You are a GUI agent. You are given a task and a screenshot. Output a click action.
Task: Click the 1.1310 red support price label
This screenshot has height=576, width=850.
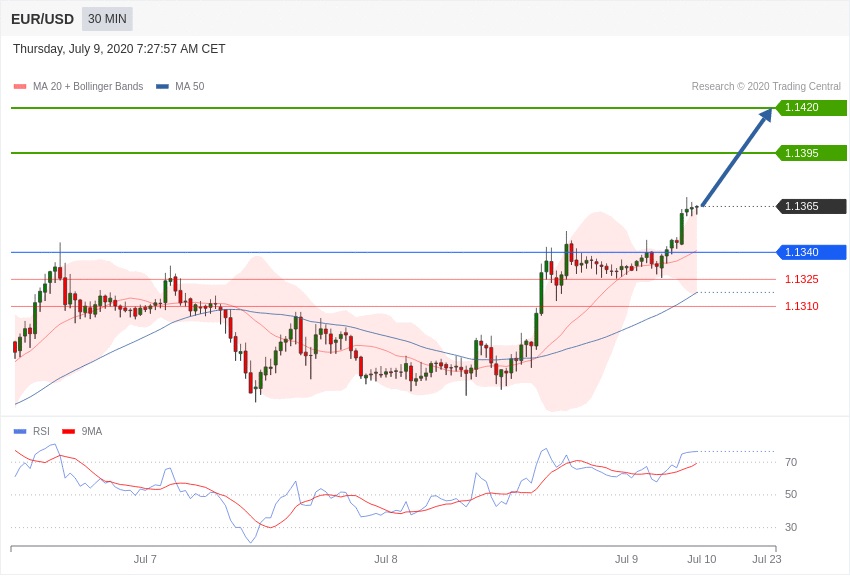tap(801, 306)
